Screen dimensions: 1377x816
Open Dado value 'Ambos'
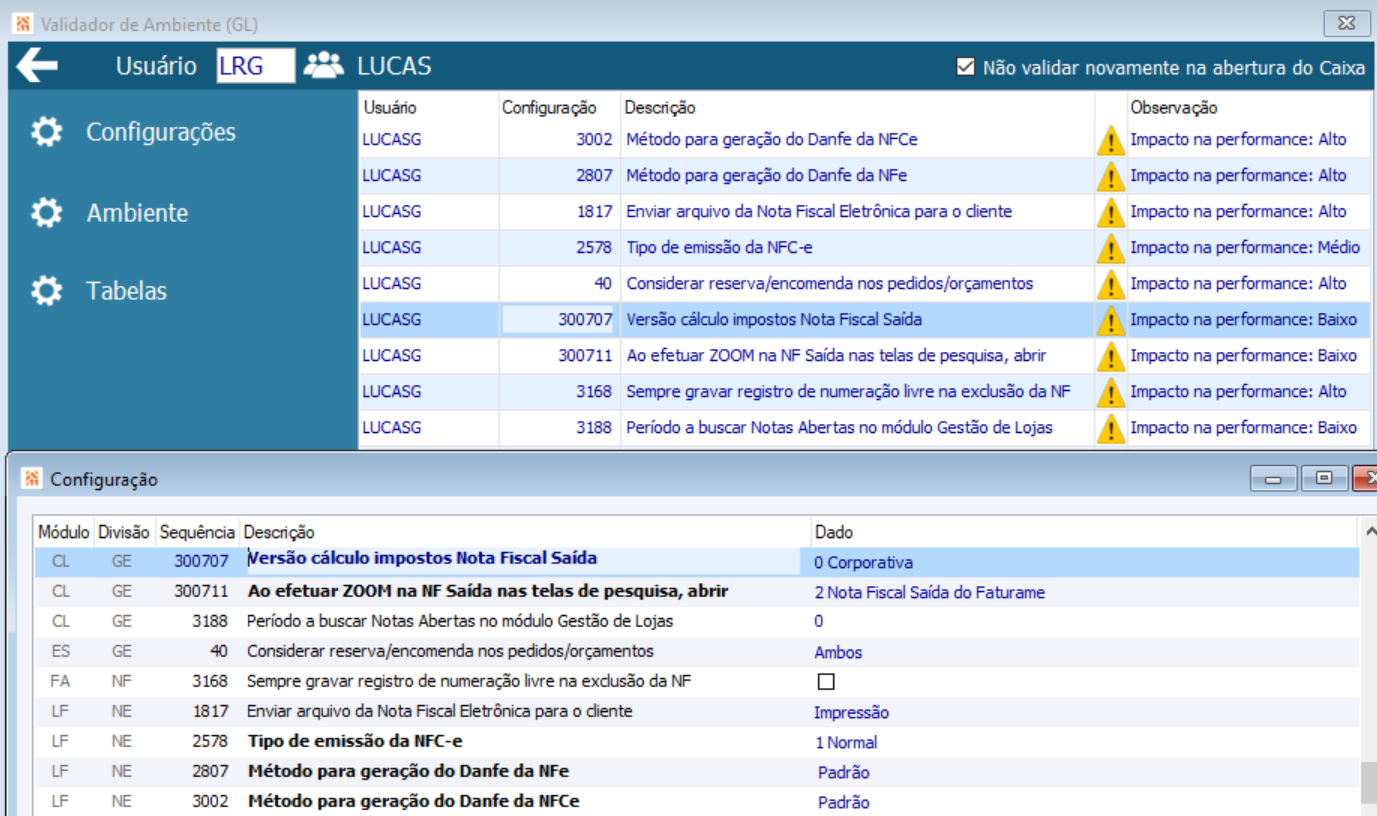(838, 652)
